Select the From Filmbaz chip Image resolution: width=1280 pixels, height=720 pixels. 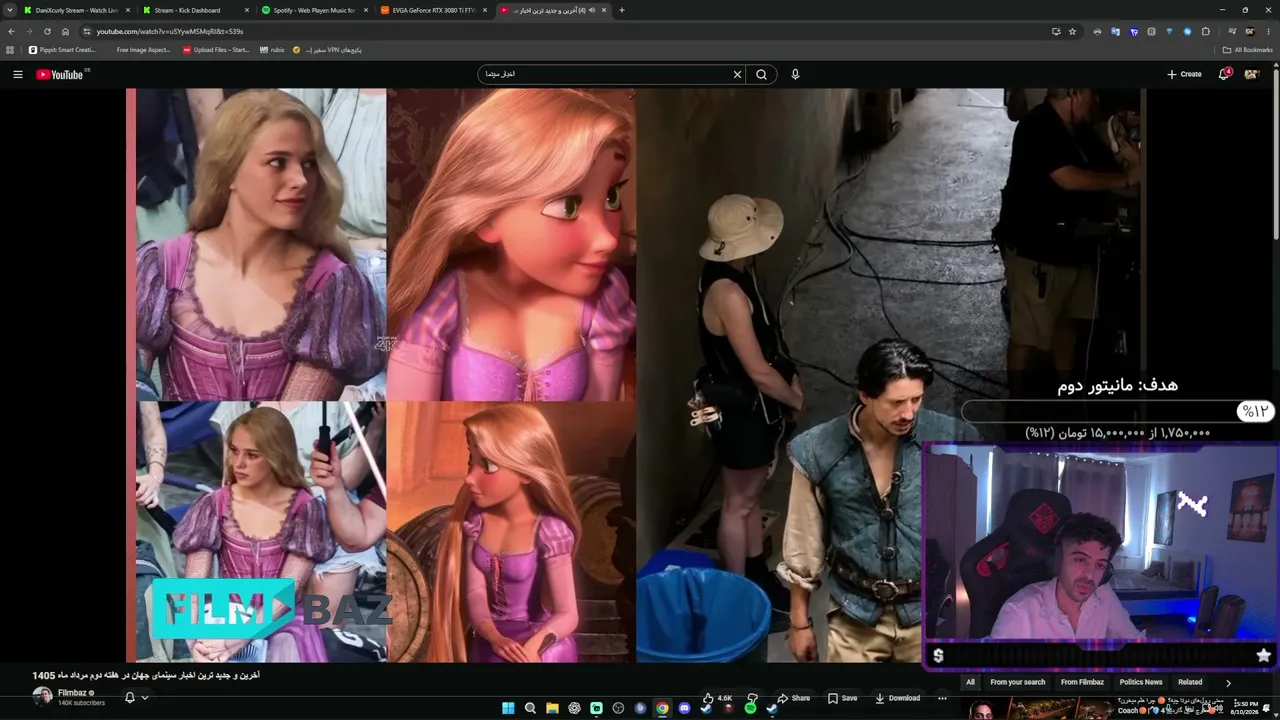point(1082,682)
